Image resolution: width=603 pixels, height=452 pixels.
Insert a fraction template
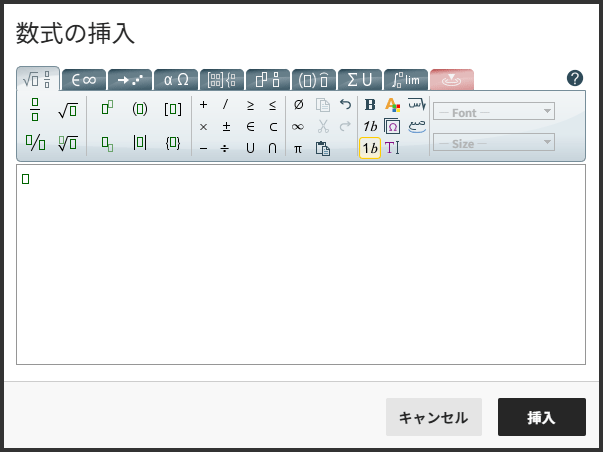tap(35, 109)
